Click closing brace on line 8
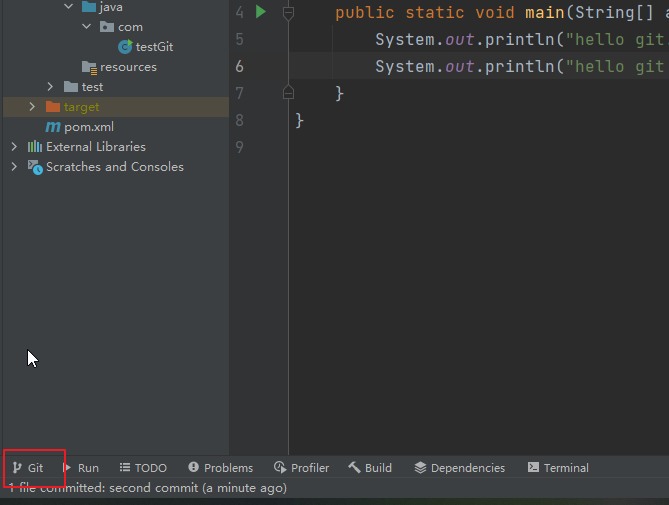The width and height of the screenshot is (669, 505). [300, 120]
